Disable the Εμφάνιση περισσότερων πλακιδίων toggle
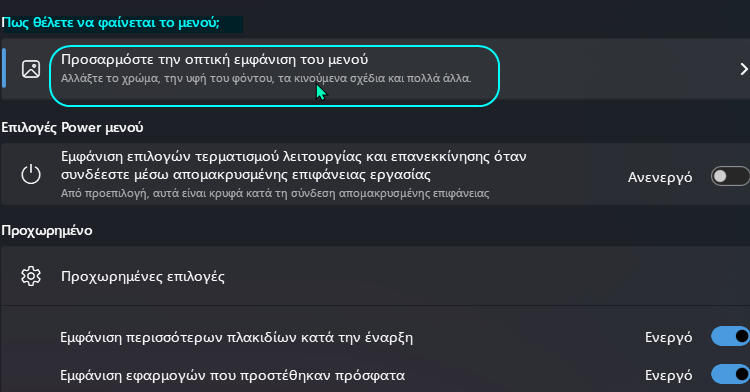Image resolution: width=750 pixels, height=392 pixels. point(730,337)
